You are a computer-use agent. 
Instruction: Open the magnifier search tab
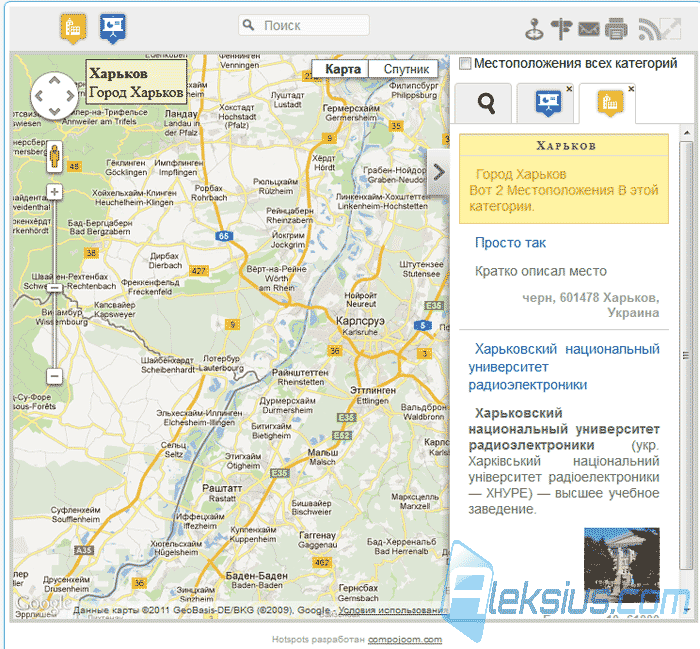[x=484, y=104]
